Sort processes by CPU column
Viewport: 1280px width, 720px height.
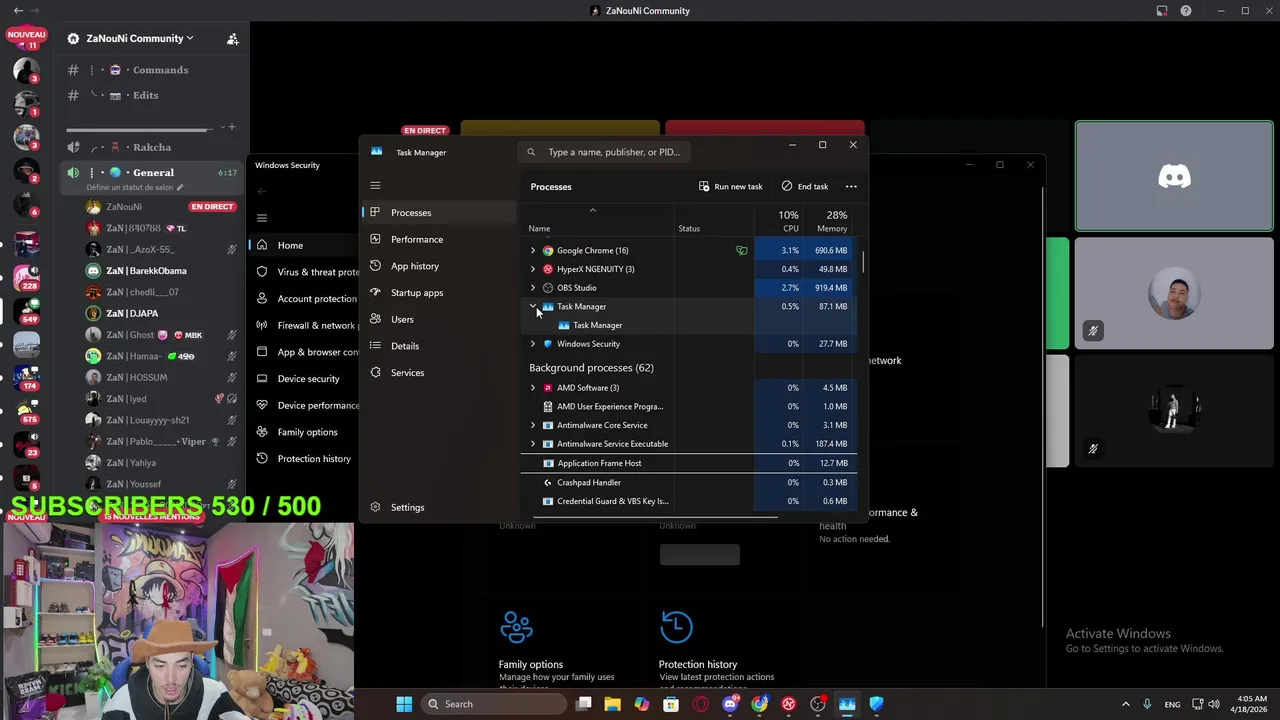pos(778,221)
